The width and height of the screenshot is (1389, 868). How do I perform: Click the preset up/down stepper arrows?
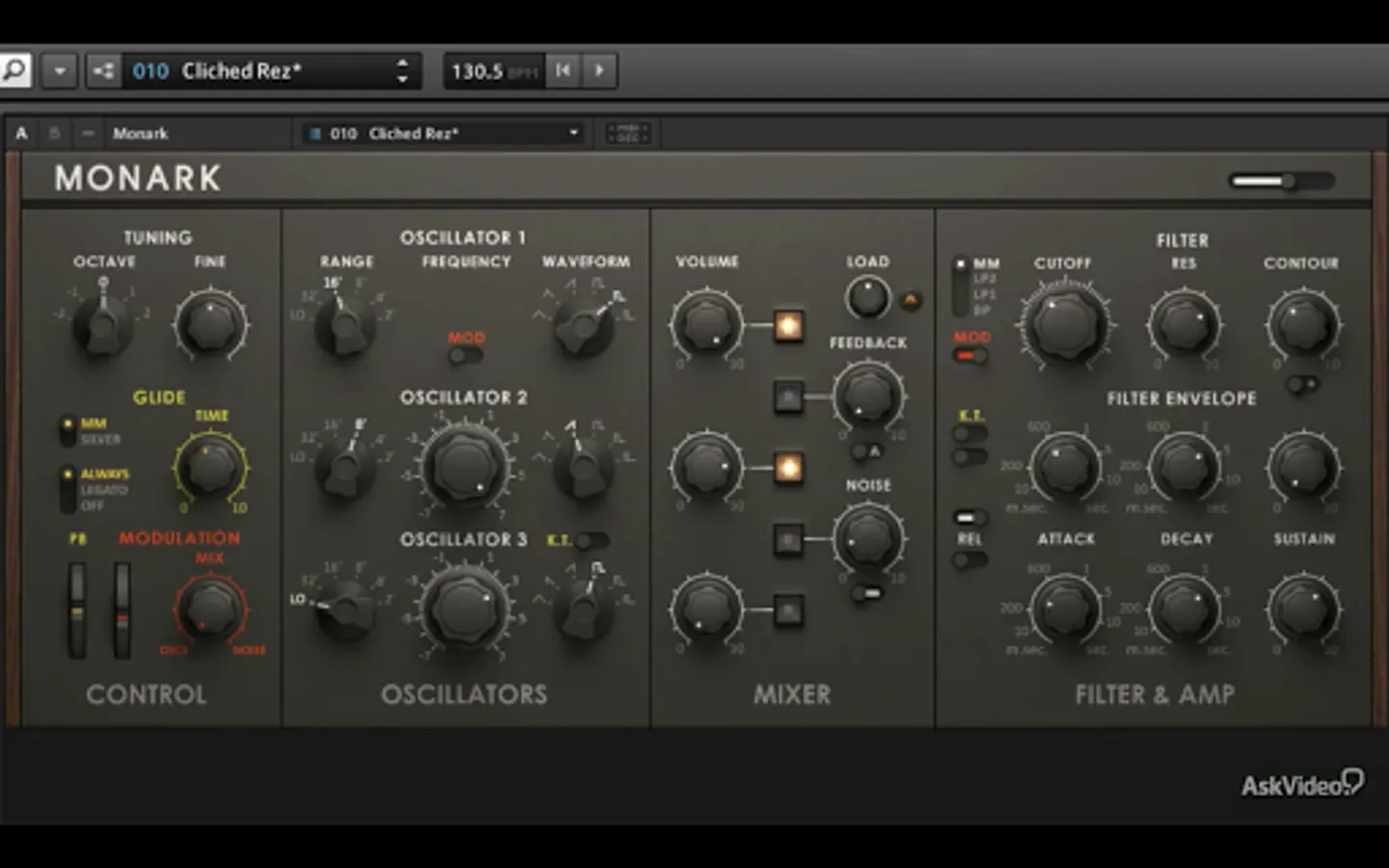point(402,70)
